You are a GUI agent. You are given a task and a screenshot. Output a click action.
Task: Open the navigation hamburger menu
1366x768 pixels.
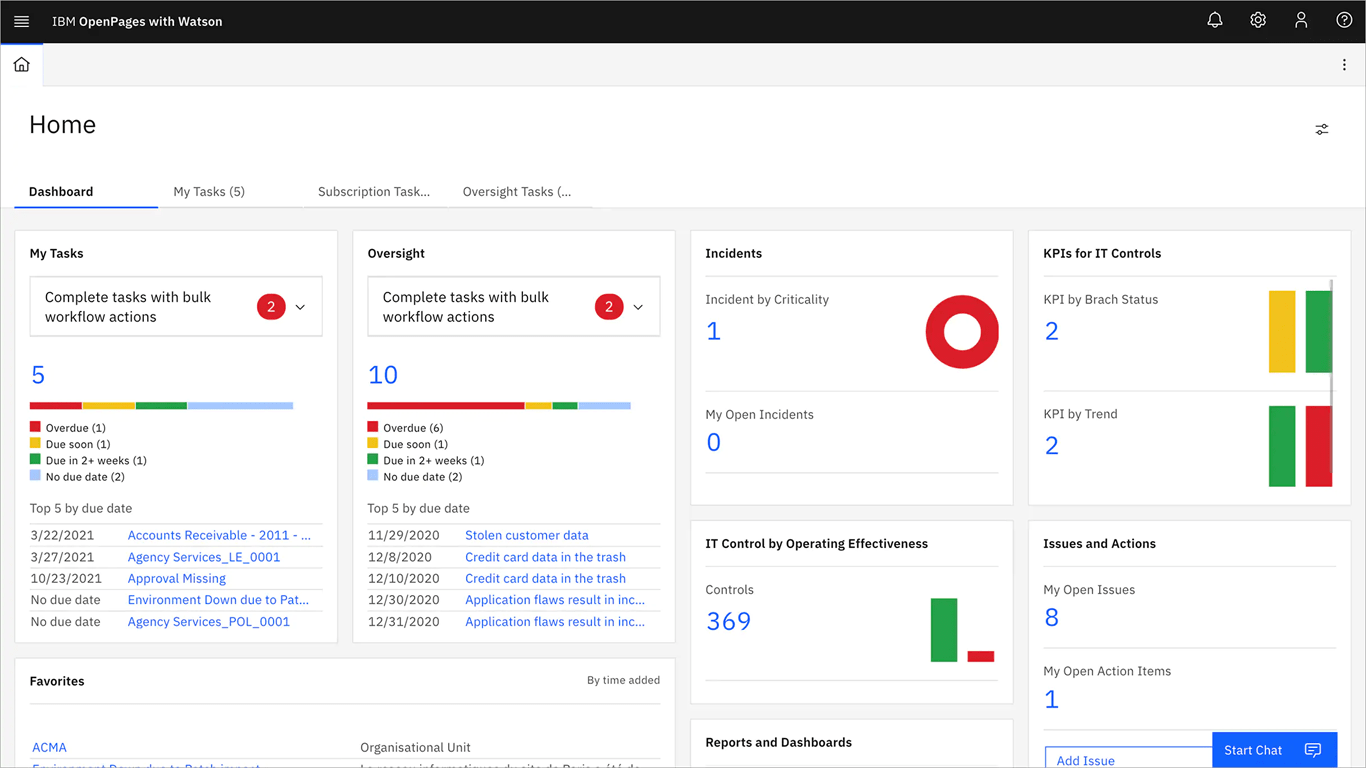(x=21, y=20)
